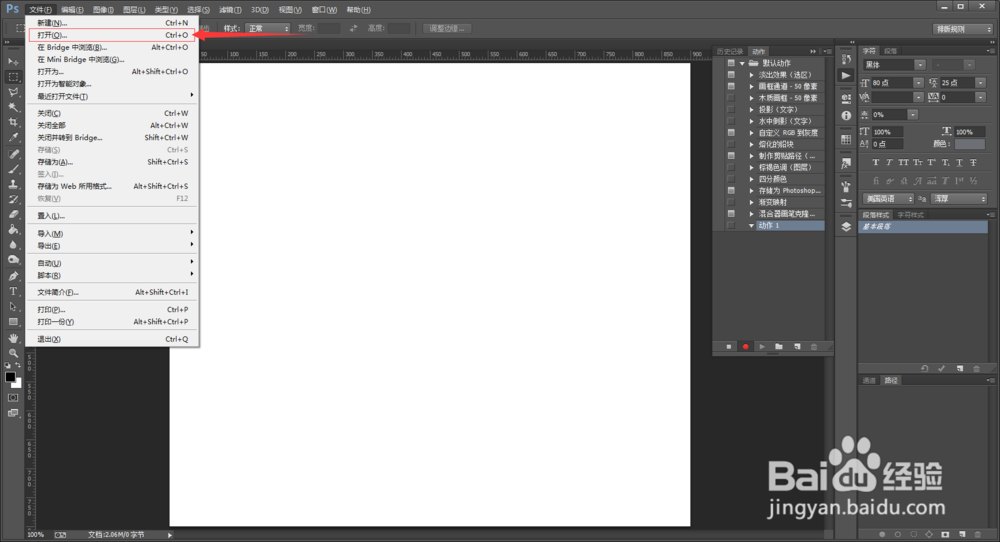Expand the 棕褐色调（图层） action

click(x=751, y=167)
